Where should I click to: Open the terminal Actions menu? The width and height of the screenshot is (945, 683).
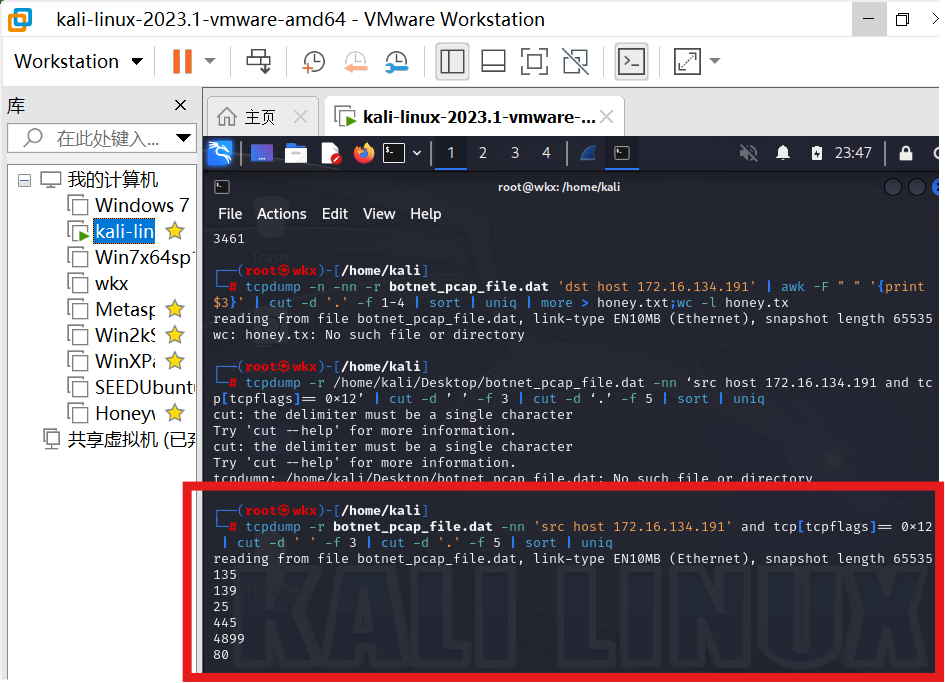tap(281, 214)
